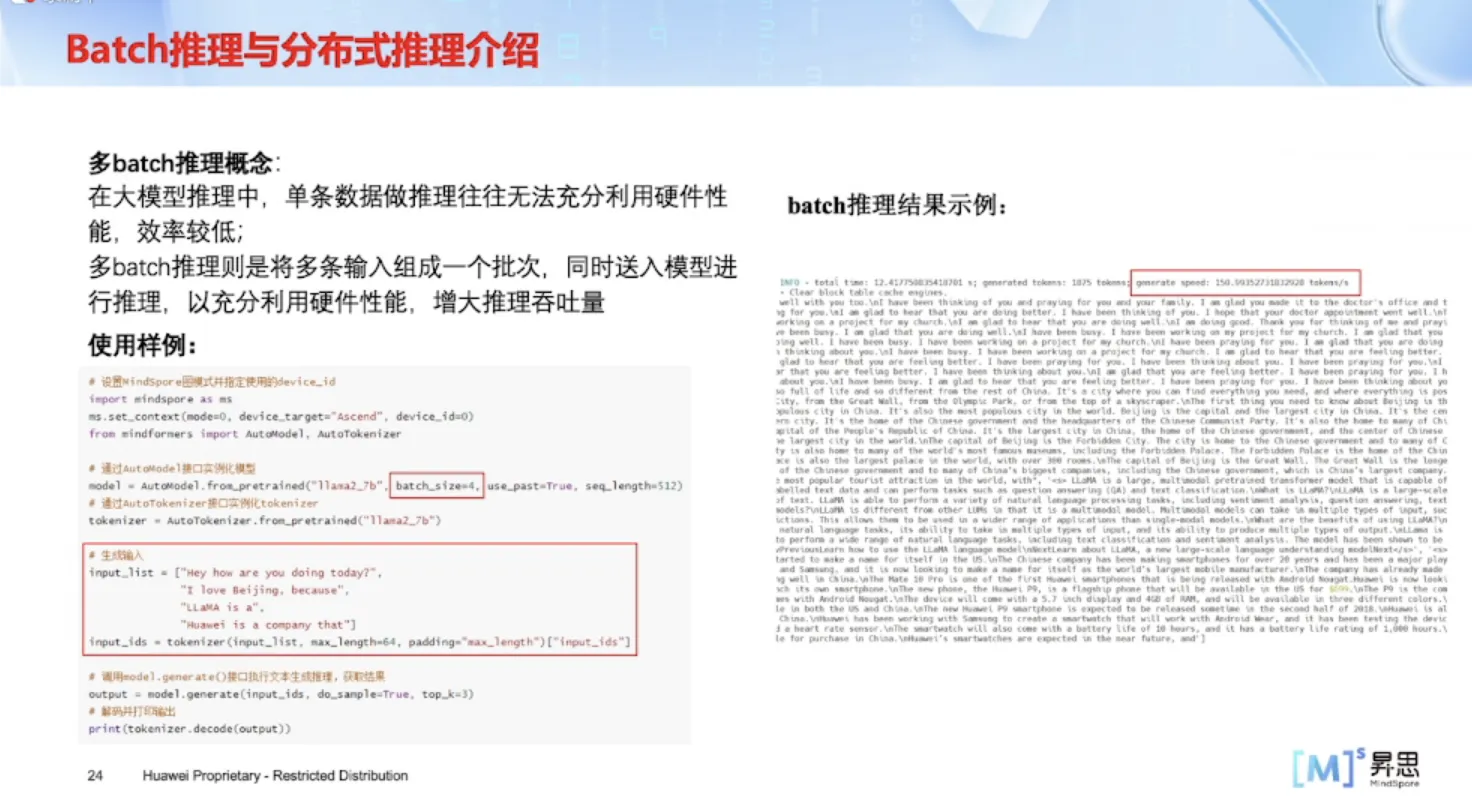Click the input string 'Huawei is a company that'
The height and width of the screenshot is (812, 1472).
266,625
